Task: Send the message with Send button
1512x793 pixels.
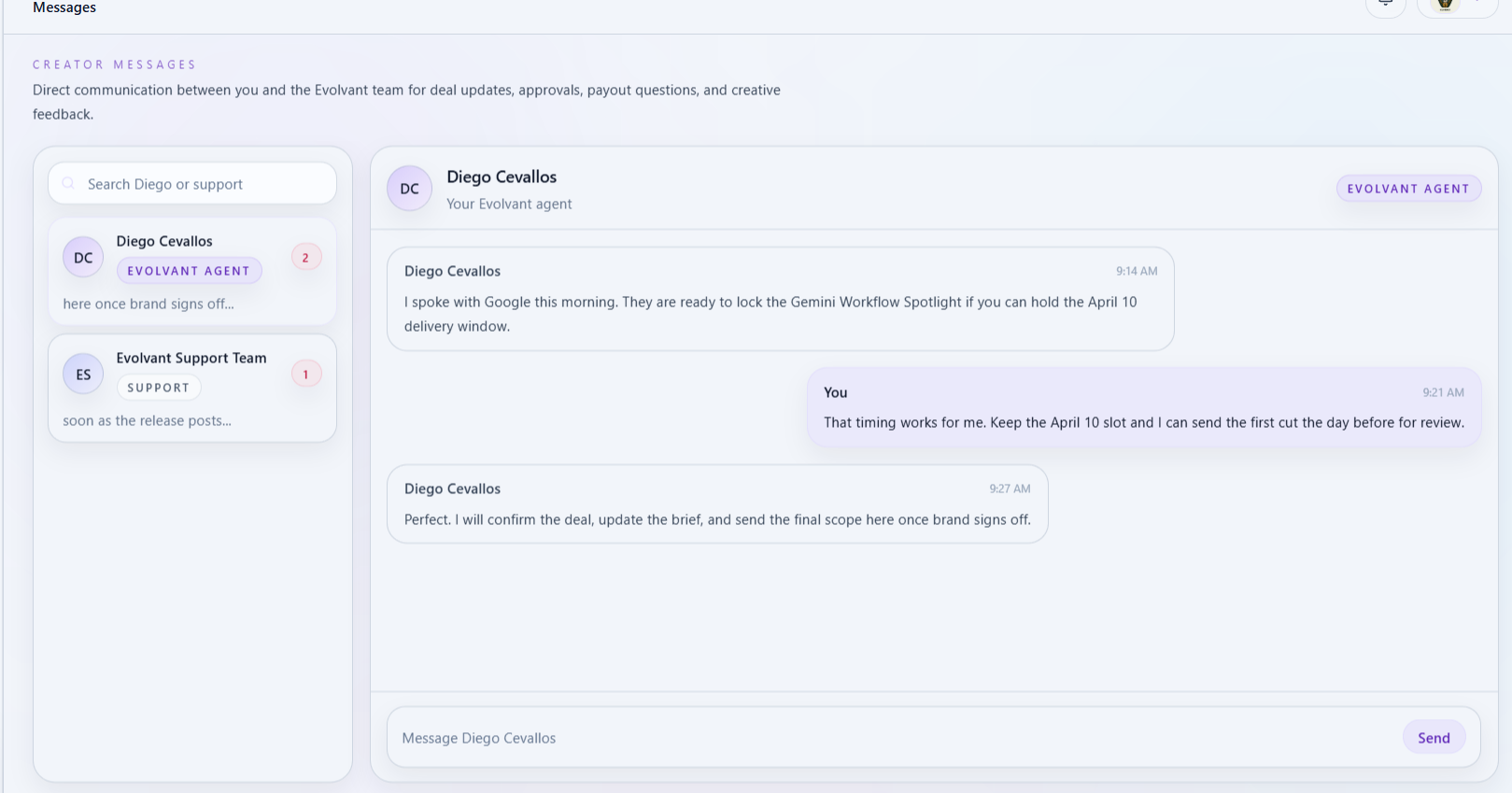Action: click(1434, 738)
